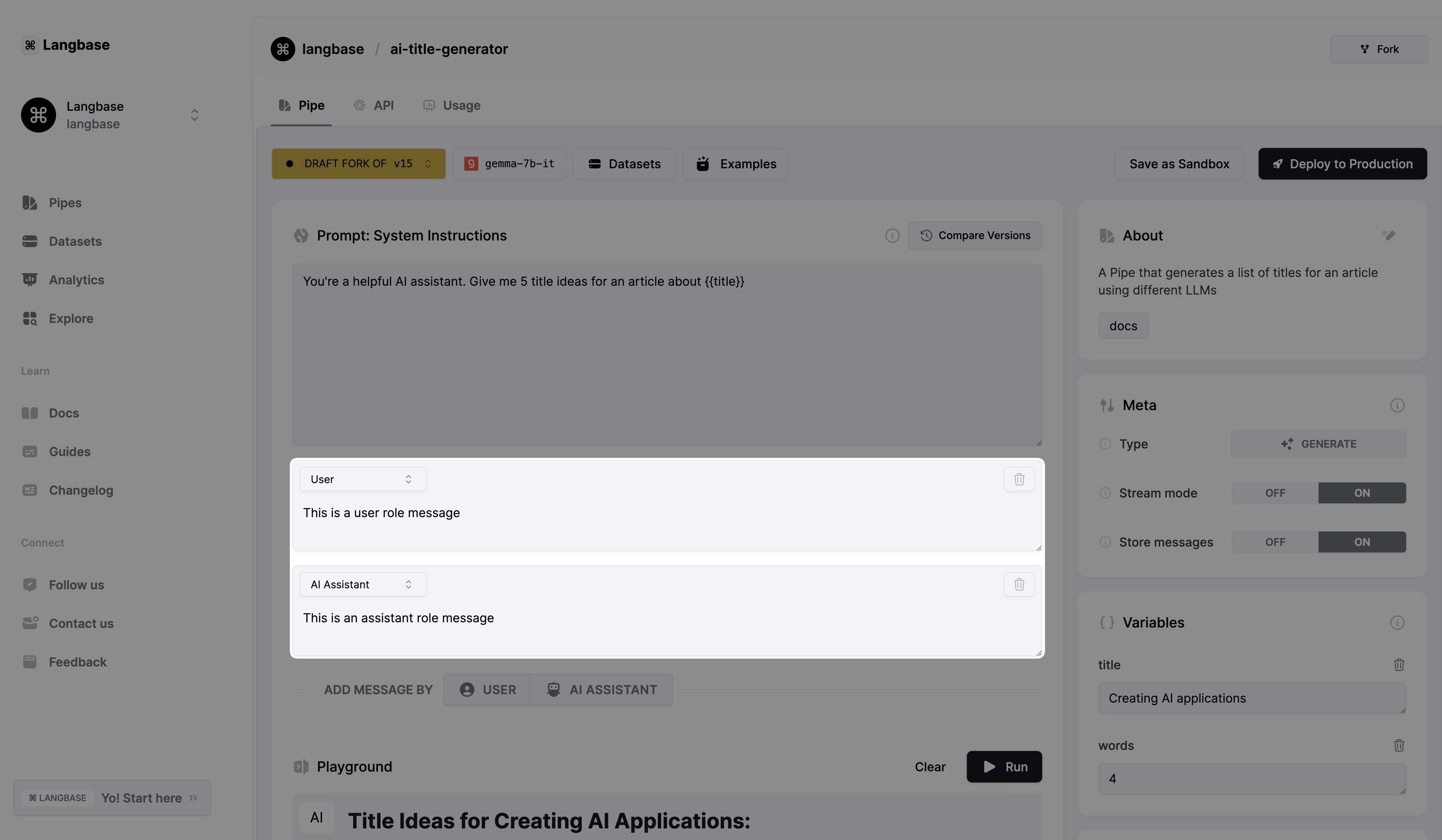Turn Store messages OFF
This screenshot has width=1442, height=840.
tap(1275, 542)
